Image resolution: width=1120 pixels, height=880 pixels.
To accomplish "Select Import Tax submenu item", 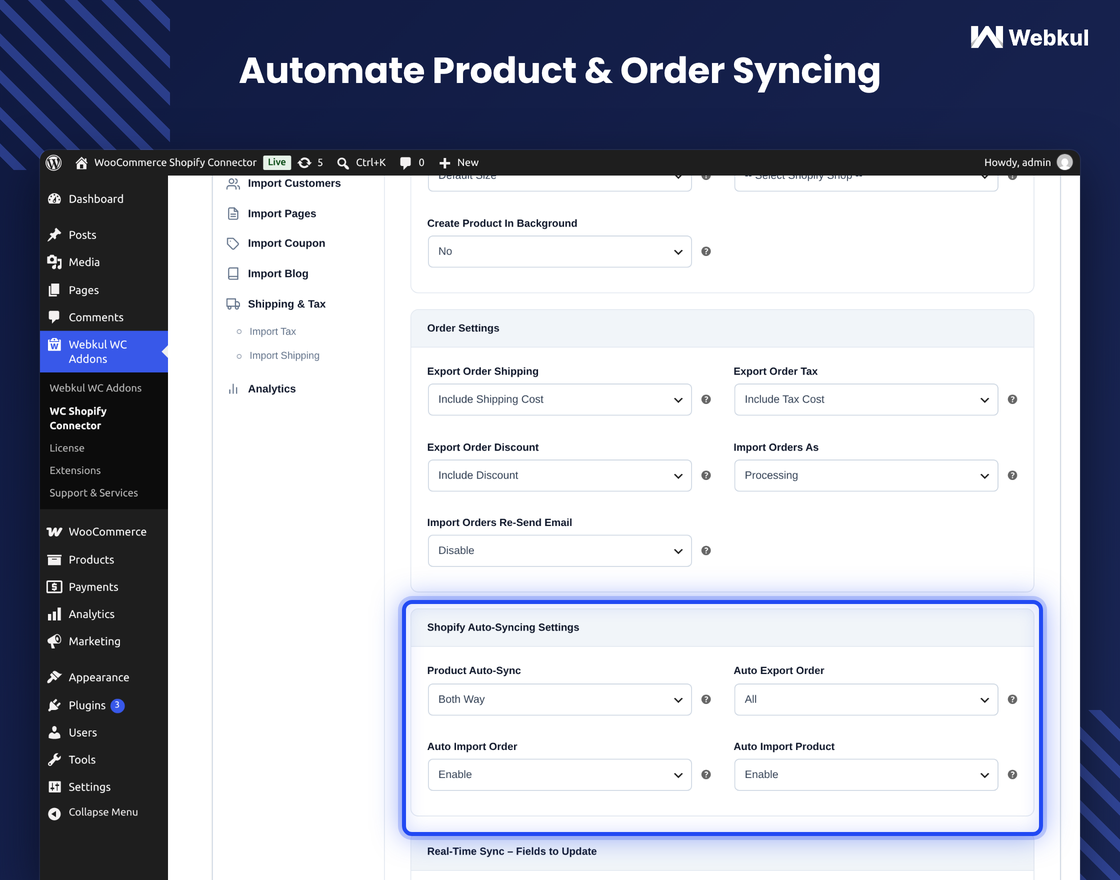I will [x=272, y=331].
